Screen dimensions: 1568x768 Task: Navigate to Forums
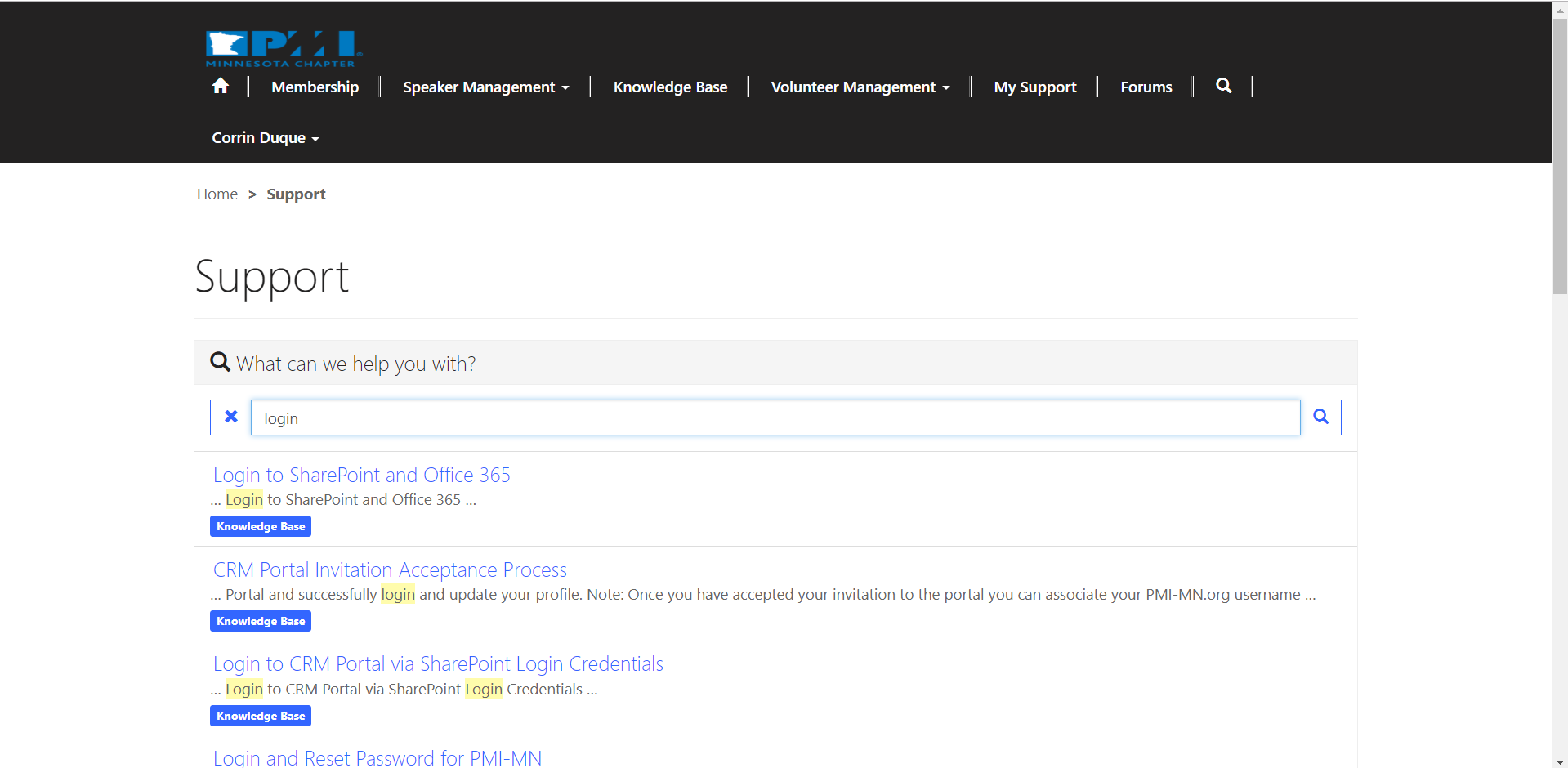point(1146,87)
